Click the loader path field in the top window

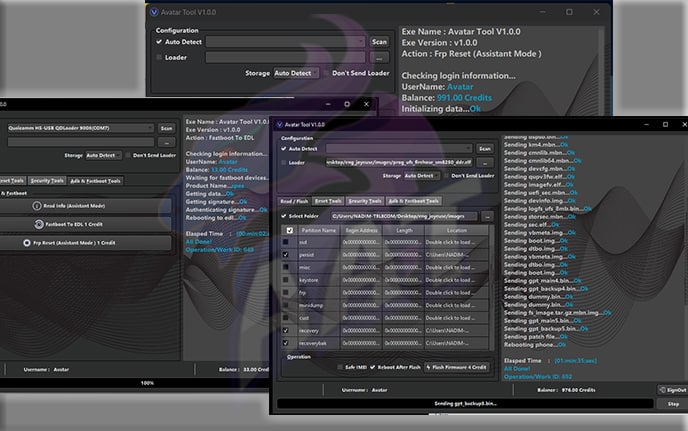tap(286, 57)
